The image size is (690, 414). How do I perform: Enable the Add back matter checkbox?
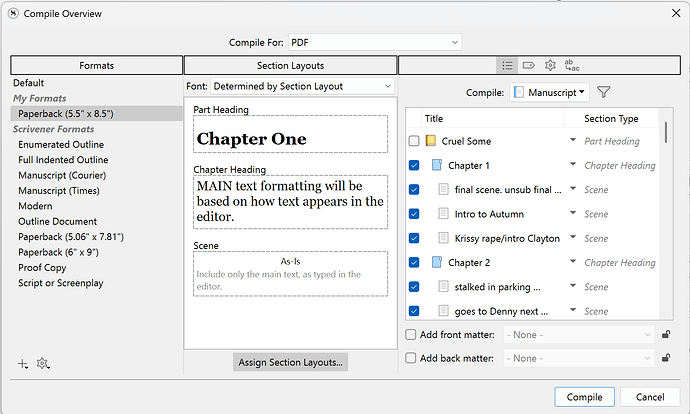click(x=410, y=358)
